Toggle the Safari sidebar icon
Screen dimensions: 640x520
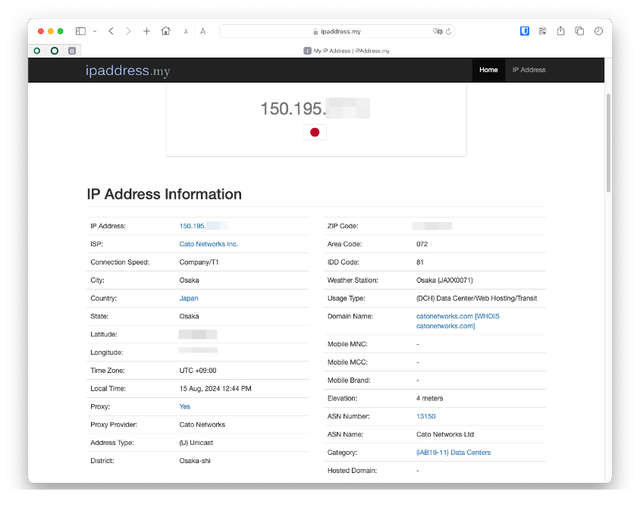(x=81, y=31)
